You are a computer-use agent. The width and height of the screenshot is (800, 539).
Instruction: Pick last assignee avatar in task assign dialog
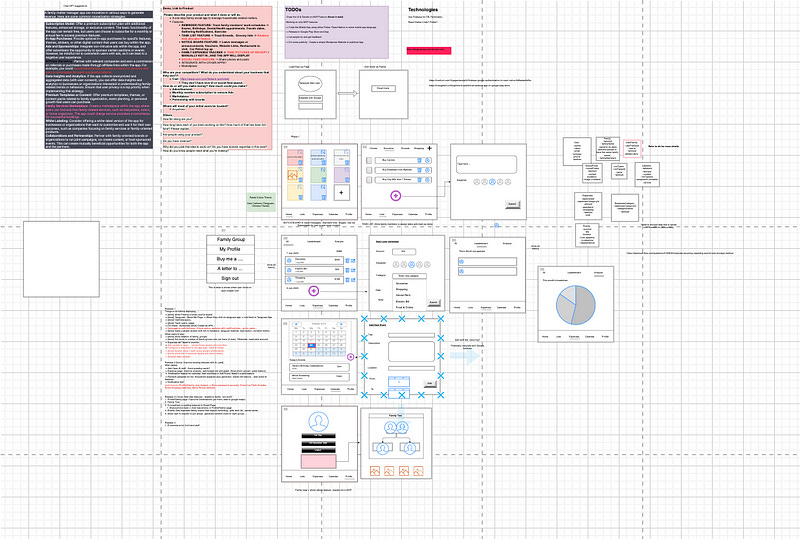point(508,182)
